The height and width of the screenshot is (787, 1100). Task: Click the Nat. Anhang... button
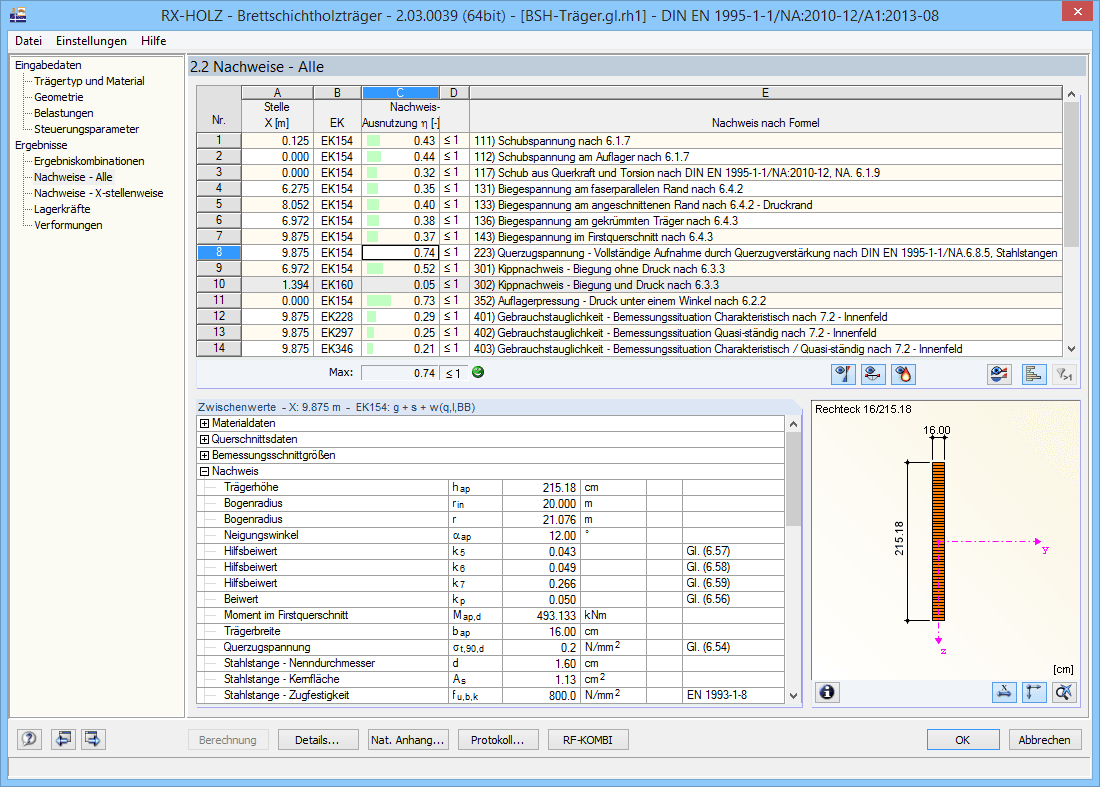point(408,740)
